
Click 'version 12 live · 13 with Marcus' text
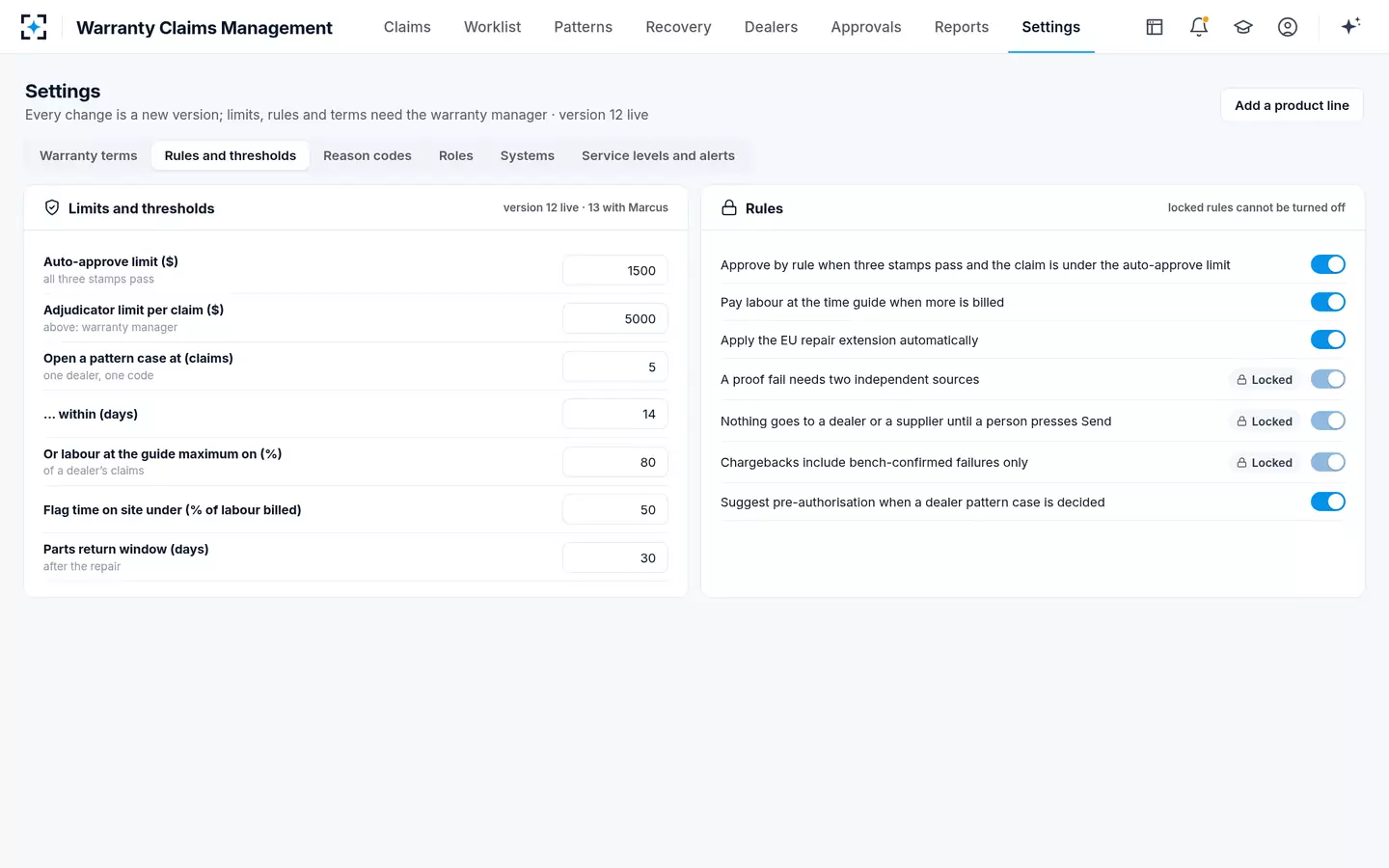[x=586, y=207]
